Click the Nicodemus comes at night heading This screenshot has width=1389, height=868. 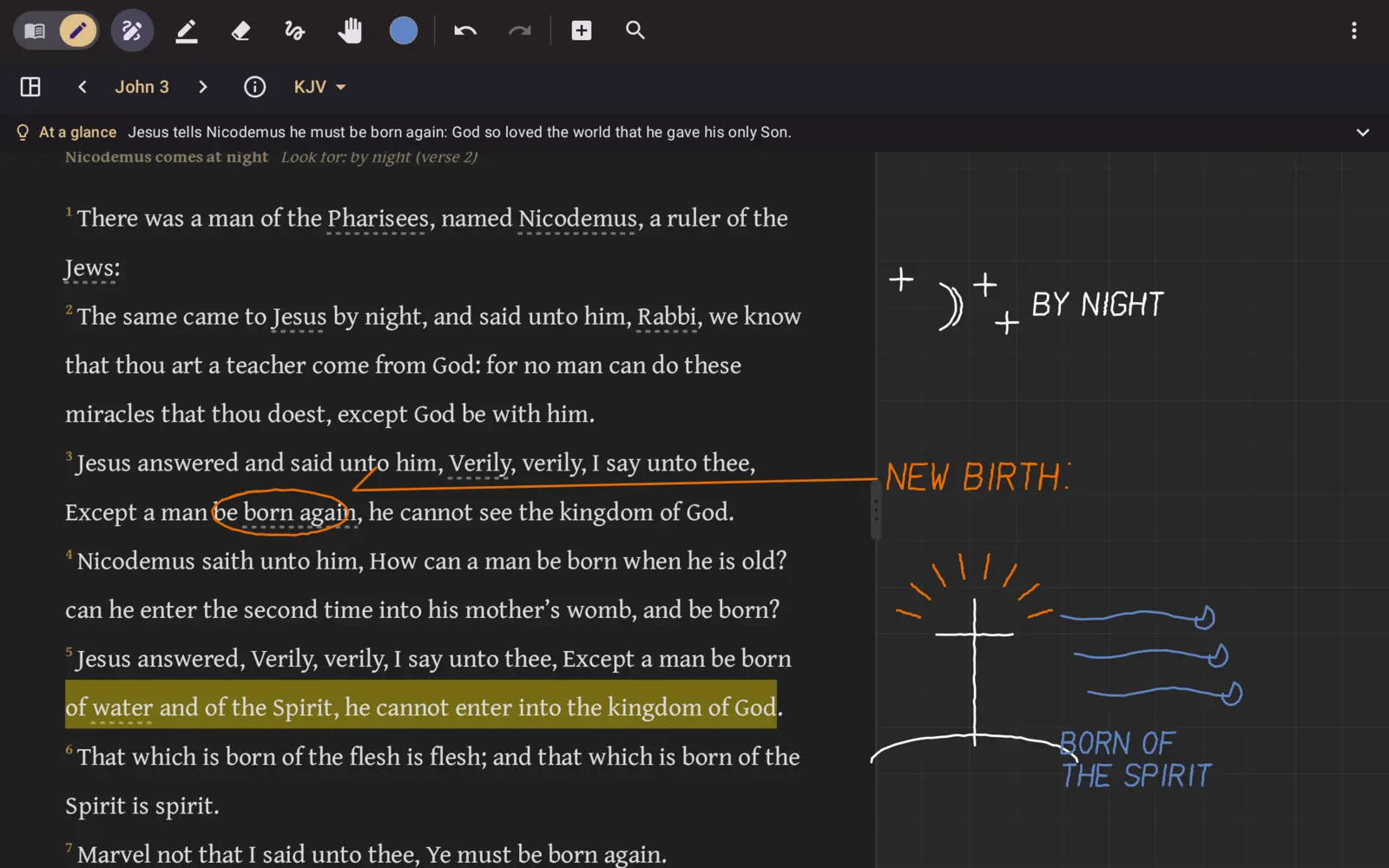click(x=167, y=157)
